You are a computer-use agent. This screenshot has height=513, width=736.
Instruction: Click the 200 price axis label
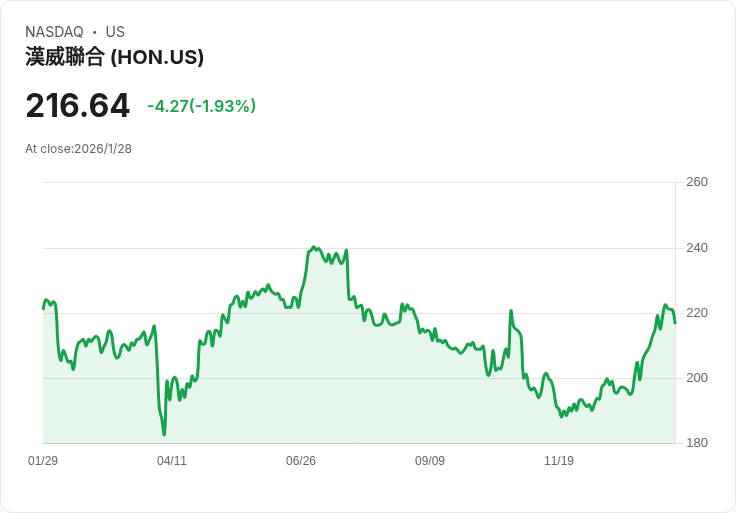[697, 378]
